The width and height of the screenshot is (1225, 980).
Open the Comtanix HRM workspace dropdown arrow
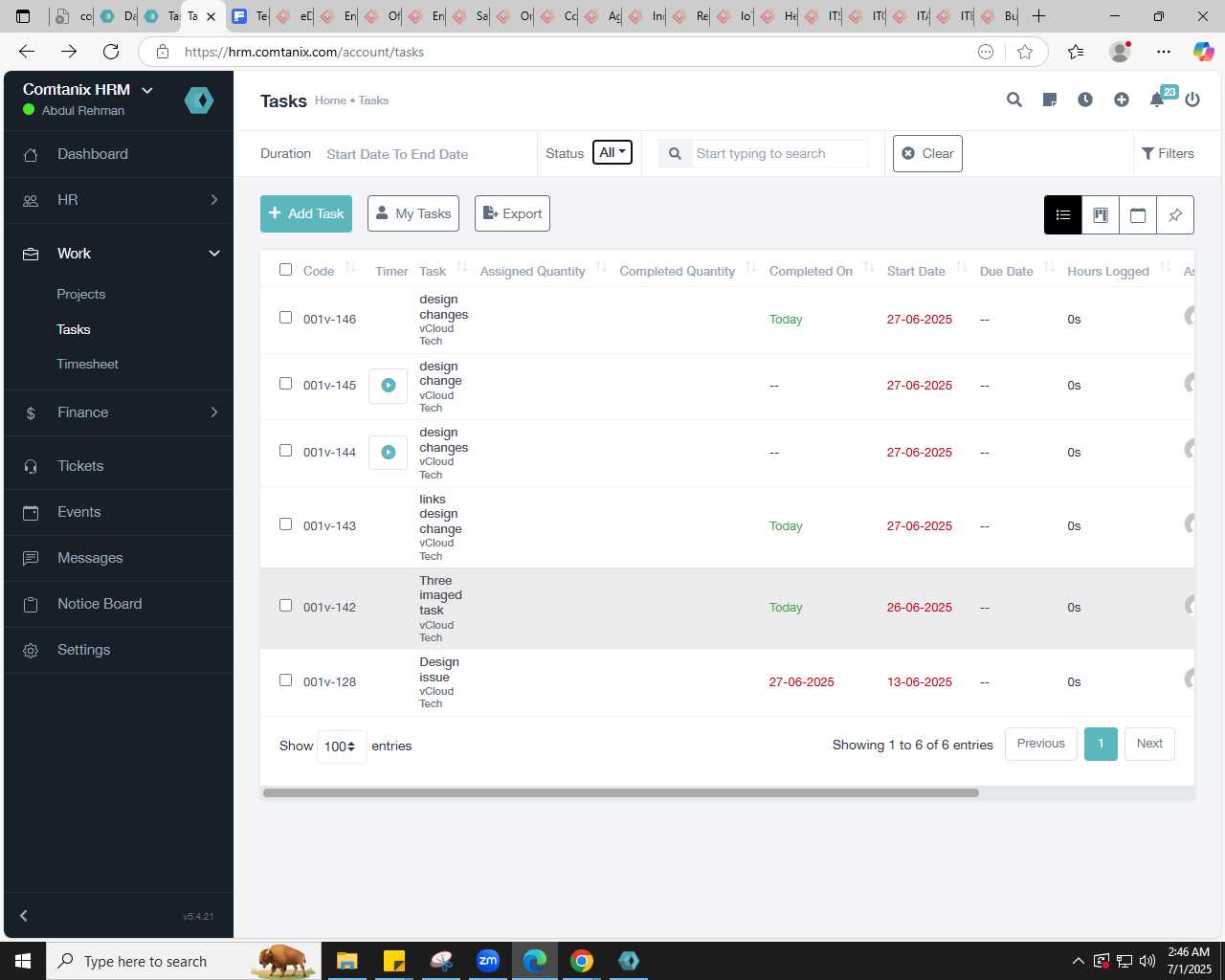(147, 90)
